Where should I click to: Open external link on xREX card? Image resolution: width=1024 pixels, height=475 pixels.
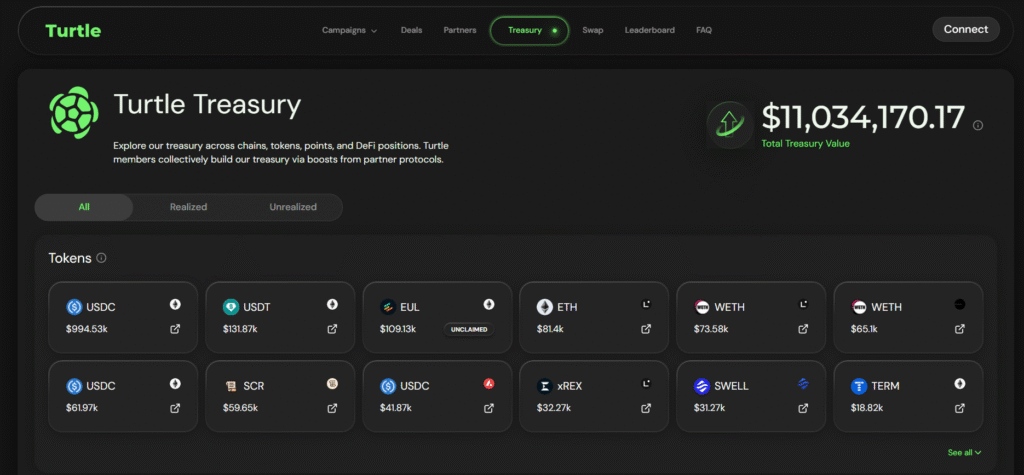646,408
